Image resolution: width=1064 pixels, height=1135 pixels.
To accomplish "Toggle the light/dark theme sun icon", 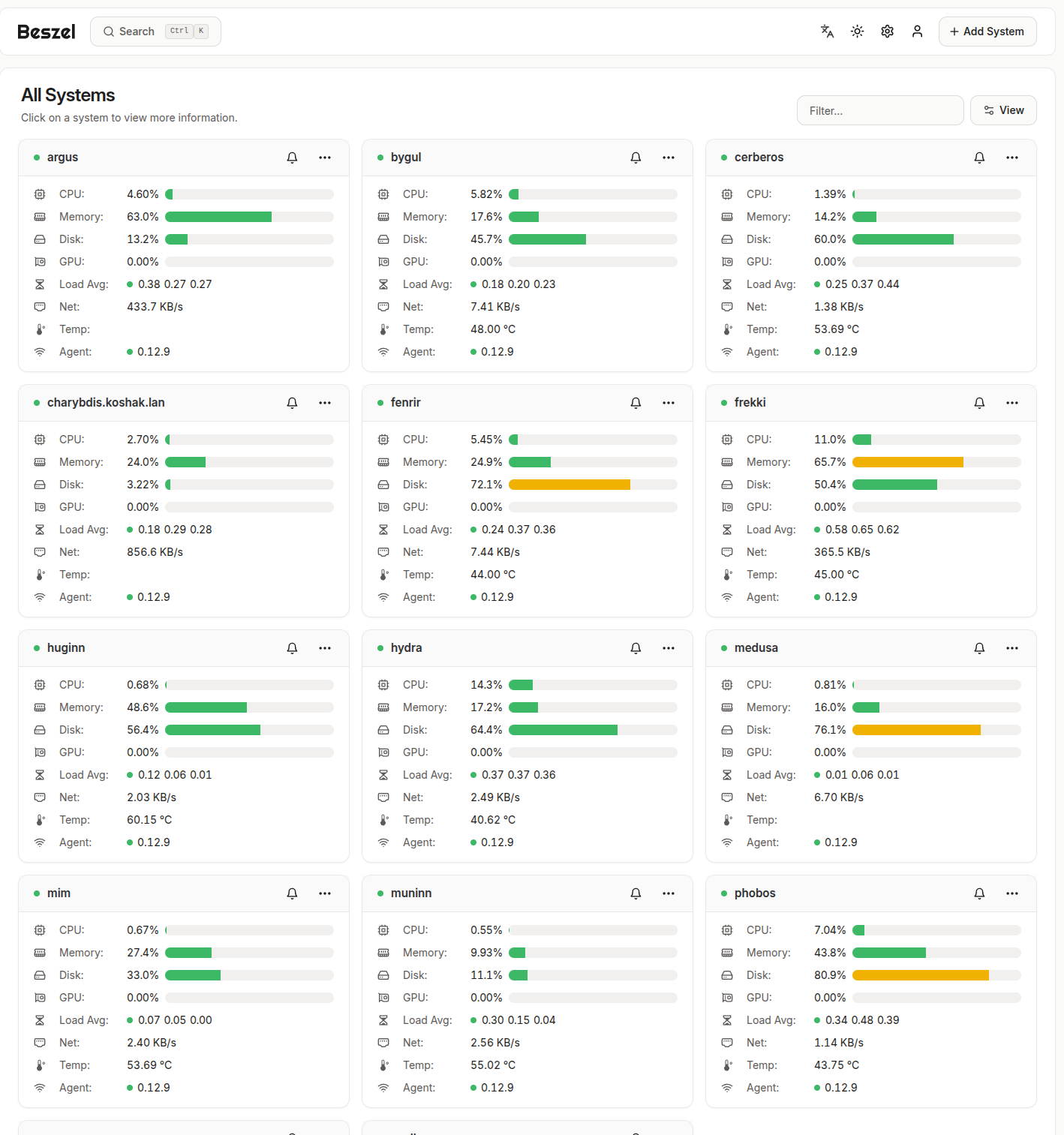I will coord(857,32).
